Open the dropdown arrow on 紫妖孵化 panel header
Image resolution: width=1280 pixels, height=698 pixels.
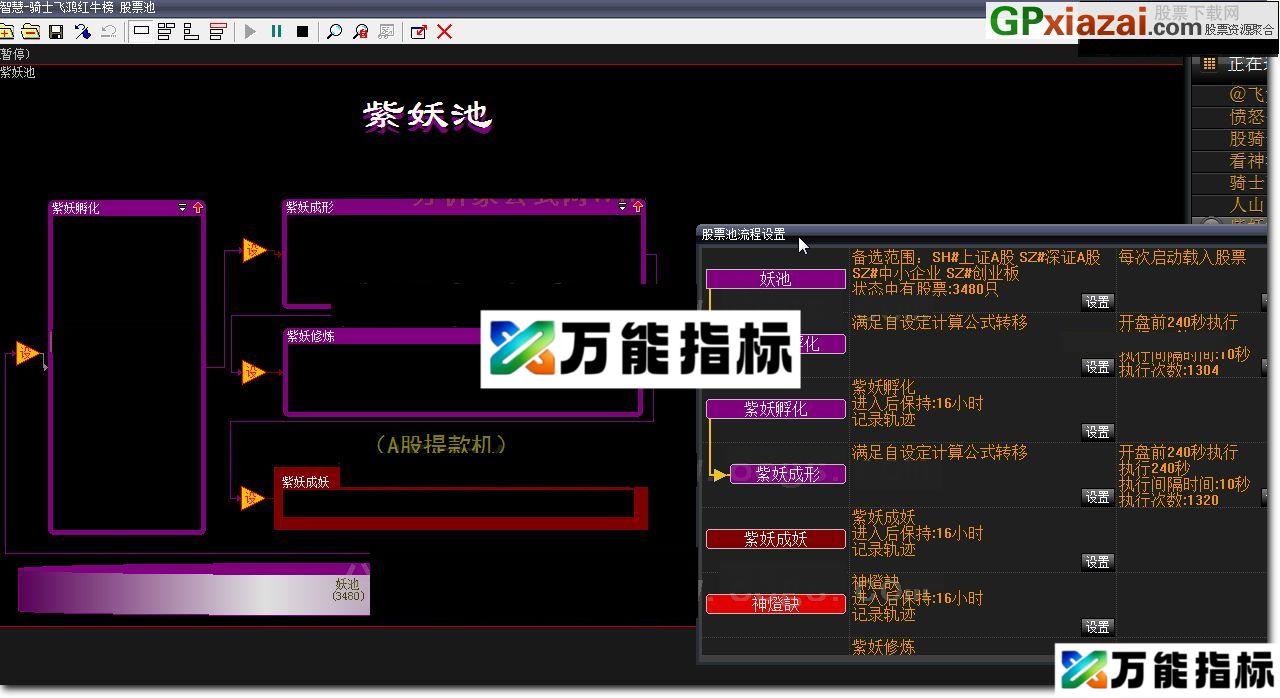coord(181,207)
